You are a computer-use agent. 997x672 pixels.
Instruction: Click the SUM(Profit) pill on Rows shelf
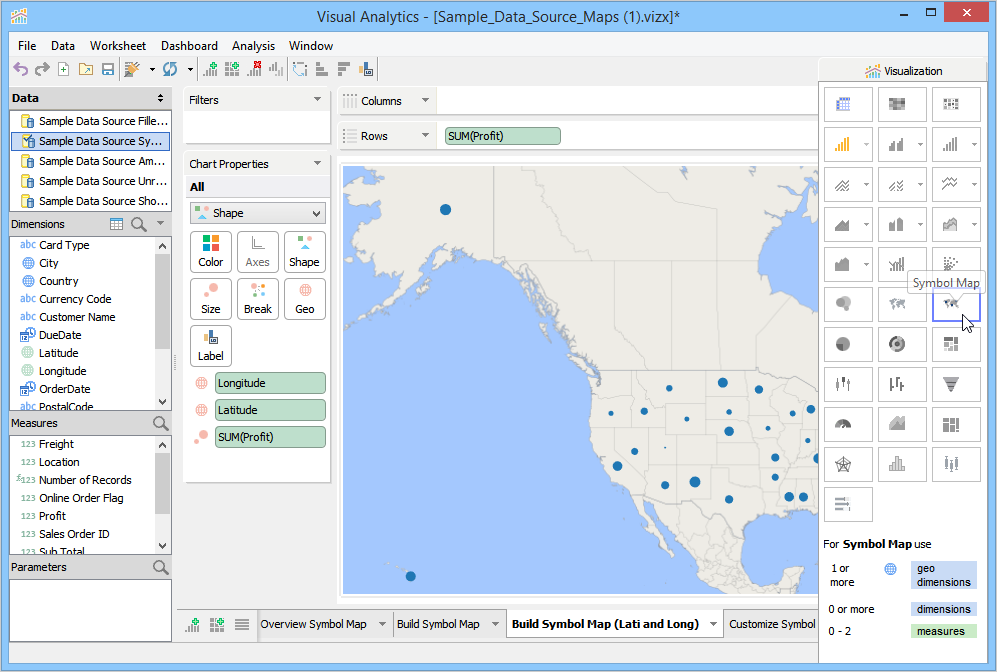503,136
